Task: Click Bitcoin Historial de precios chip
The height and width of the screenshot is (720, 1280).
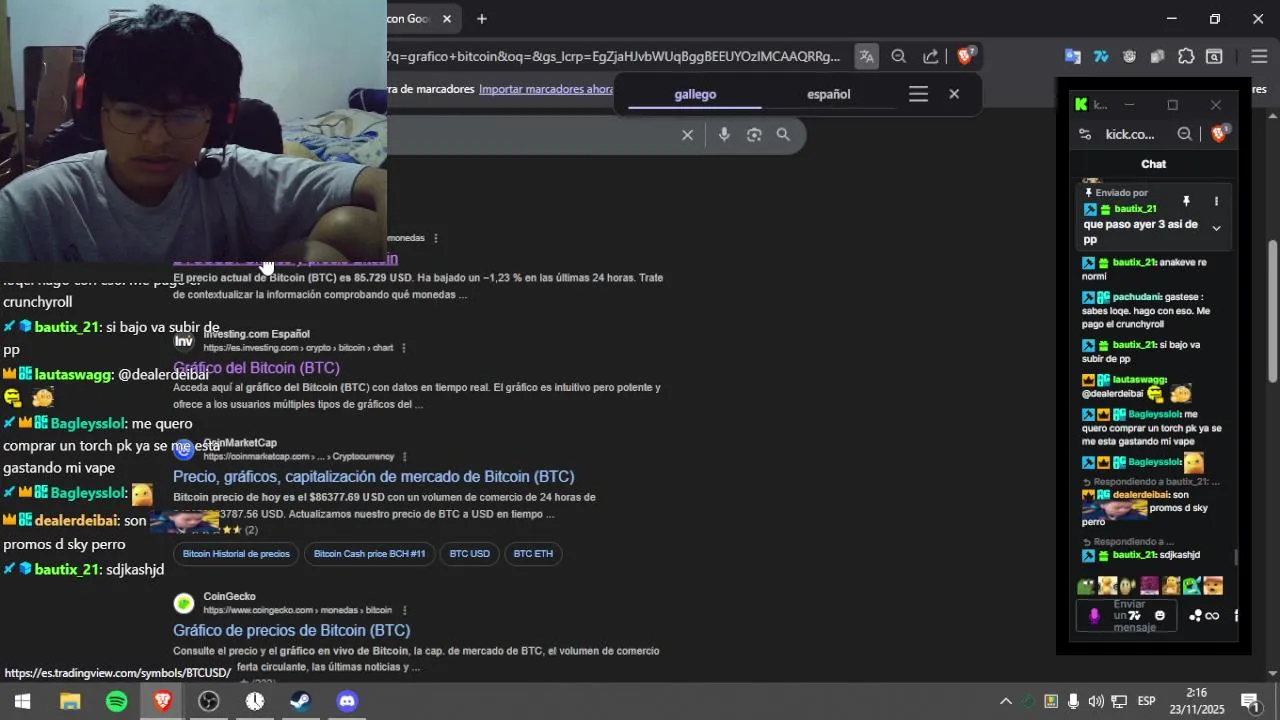Action: click(236, 554)
